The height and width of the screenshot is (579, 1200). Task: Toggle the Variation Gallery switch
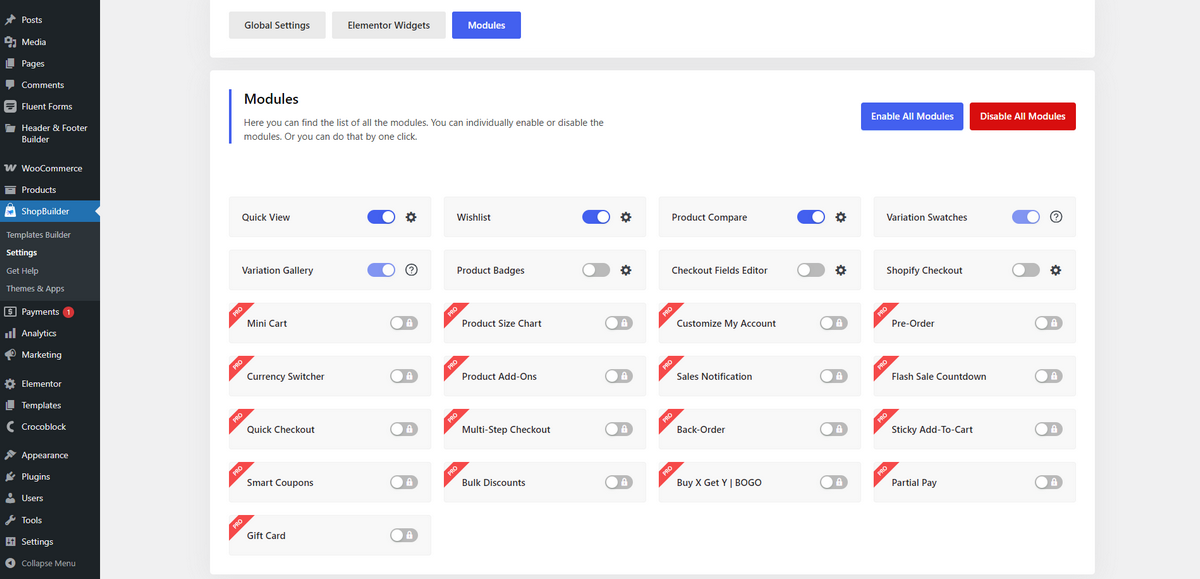pyautogui.click(x=381, y=270)
